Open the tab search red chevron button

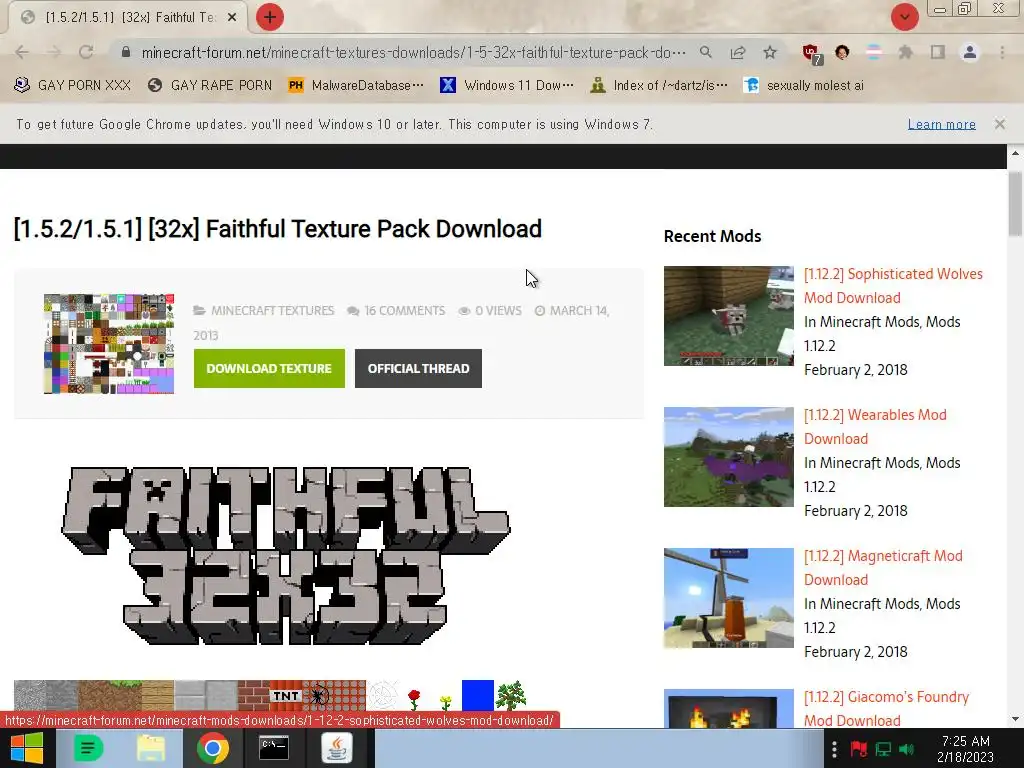pos(904,17)
